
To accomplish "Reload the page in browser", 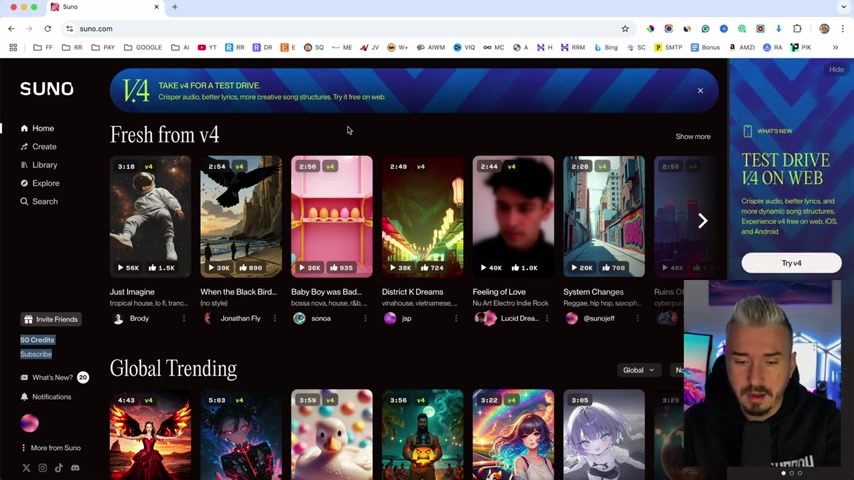I will [x=48, y=29].
